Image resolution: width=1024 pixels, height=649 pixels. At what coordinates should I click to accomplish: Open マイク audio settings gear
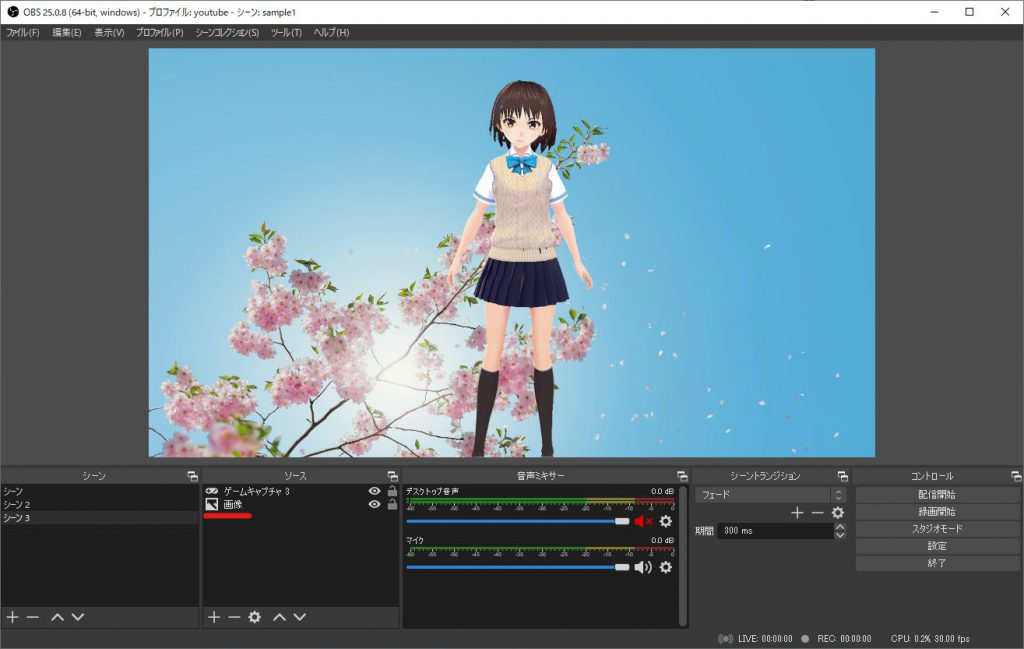[665, 567]
